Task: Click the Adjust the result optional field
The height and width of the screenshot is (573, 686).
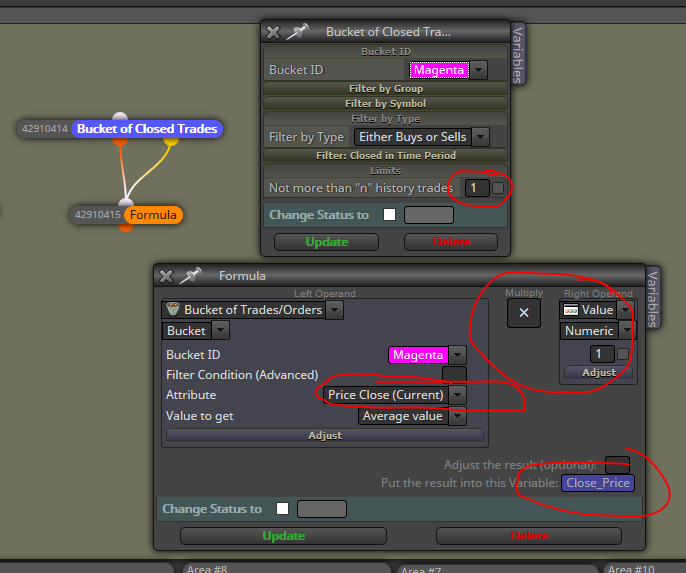Action: (617, 465)
